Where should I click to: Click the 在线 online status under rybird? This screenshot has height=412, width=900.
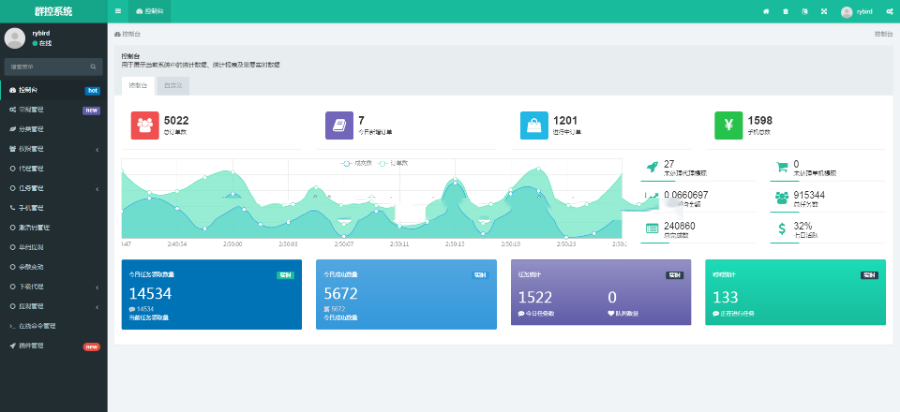tap(42, 44)
